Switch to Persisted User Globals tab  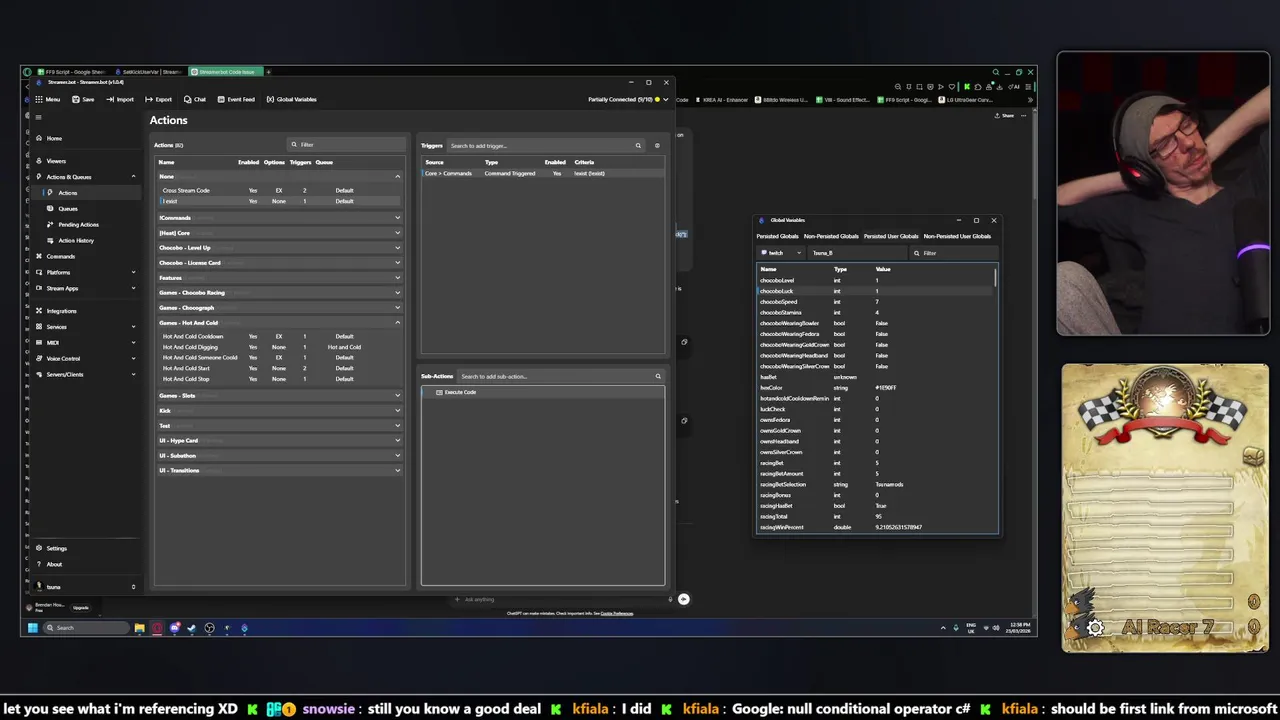[891, 236]
